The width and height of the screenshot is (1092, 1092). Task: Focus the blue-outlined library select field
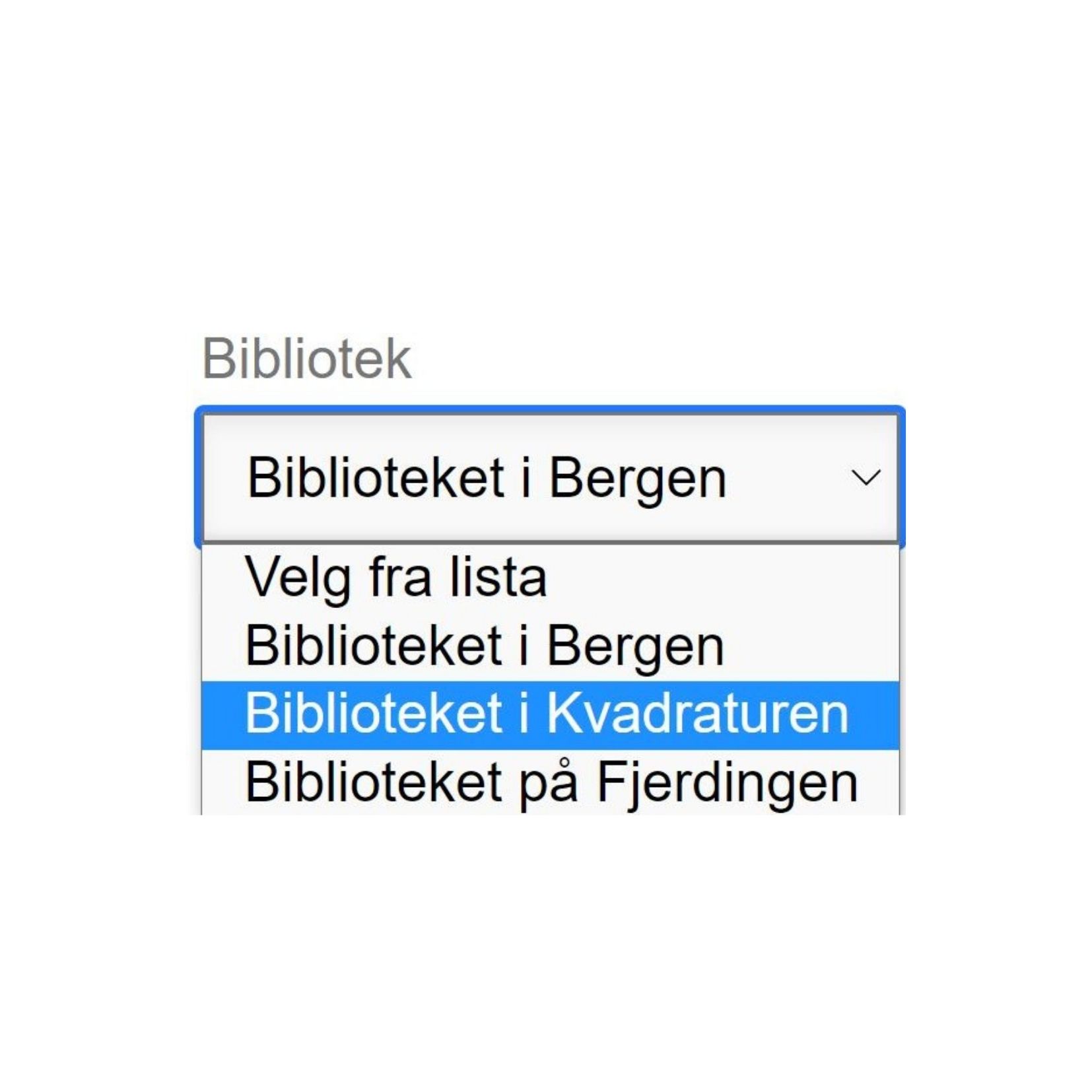coord(550,477)
